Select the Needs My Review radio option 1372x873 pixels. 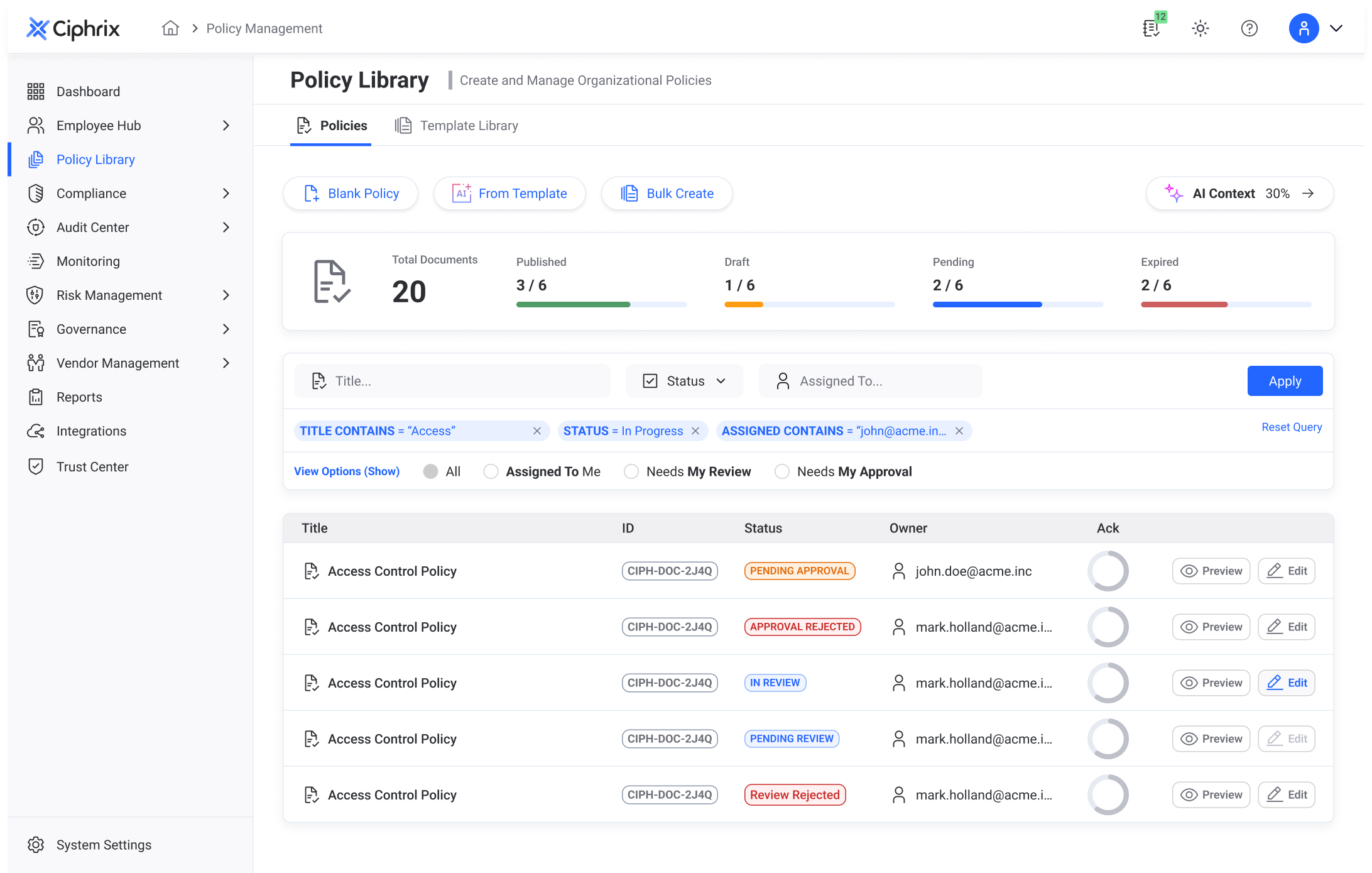coord(631,471)
